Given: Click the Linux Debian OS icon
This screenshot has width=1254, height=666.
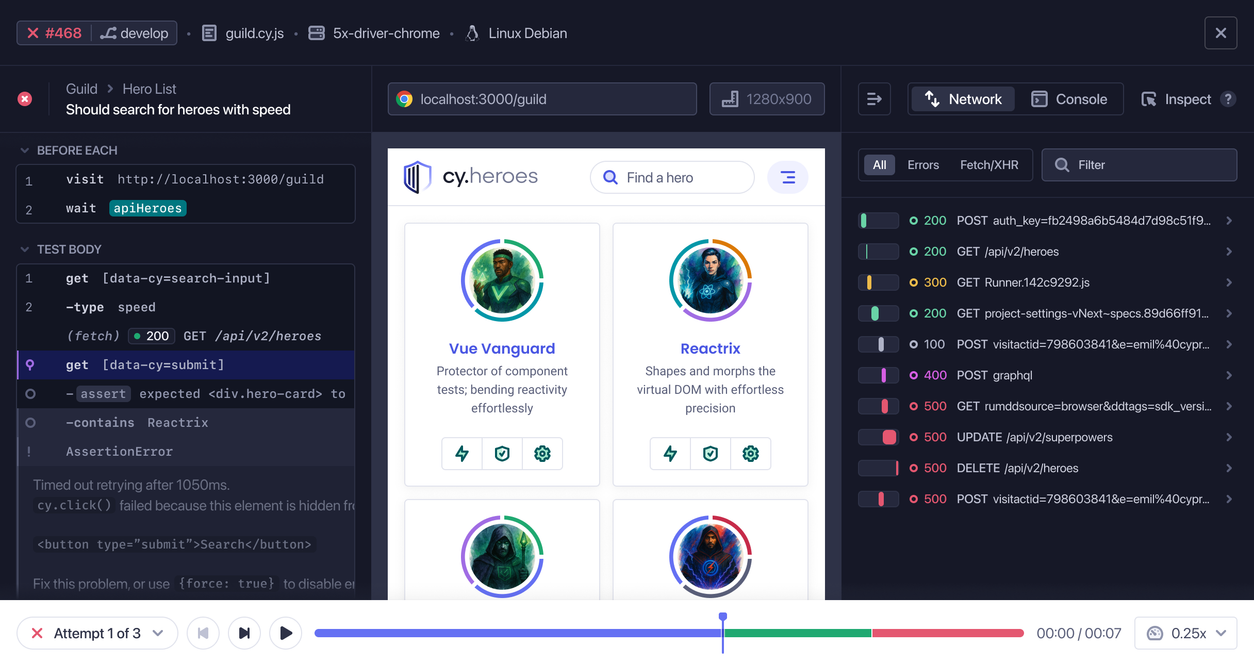Looking at the screenshot, I should point(471,32).
